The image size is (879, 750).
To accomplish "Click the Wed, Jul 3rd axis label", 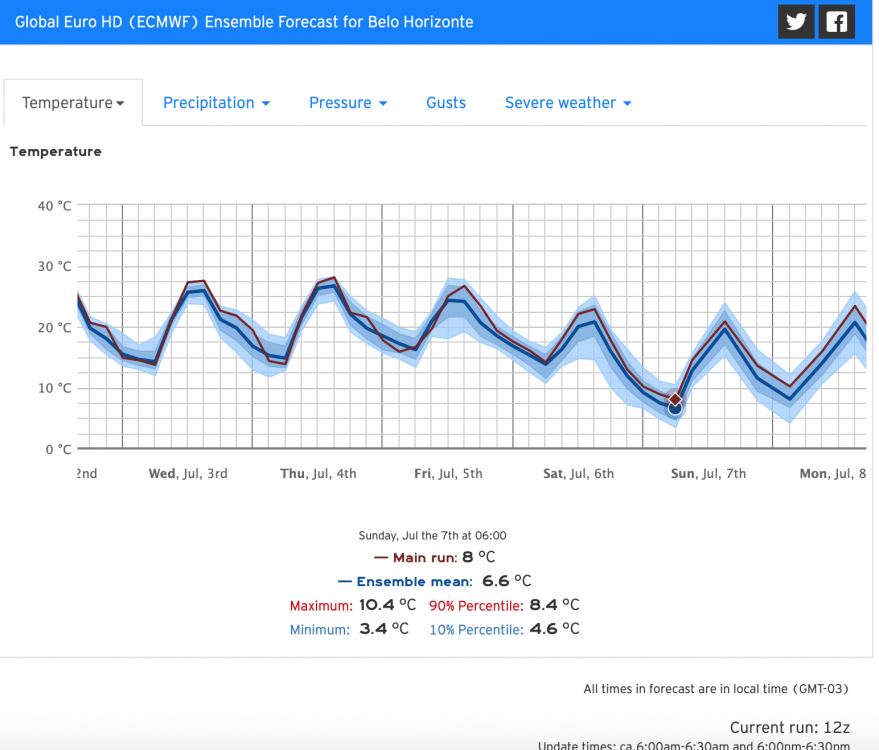I will pyautogui.click(x=188, y=473).
